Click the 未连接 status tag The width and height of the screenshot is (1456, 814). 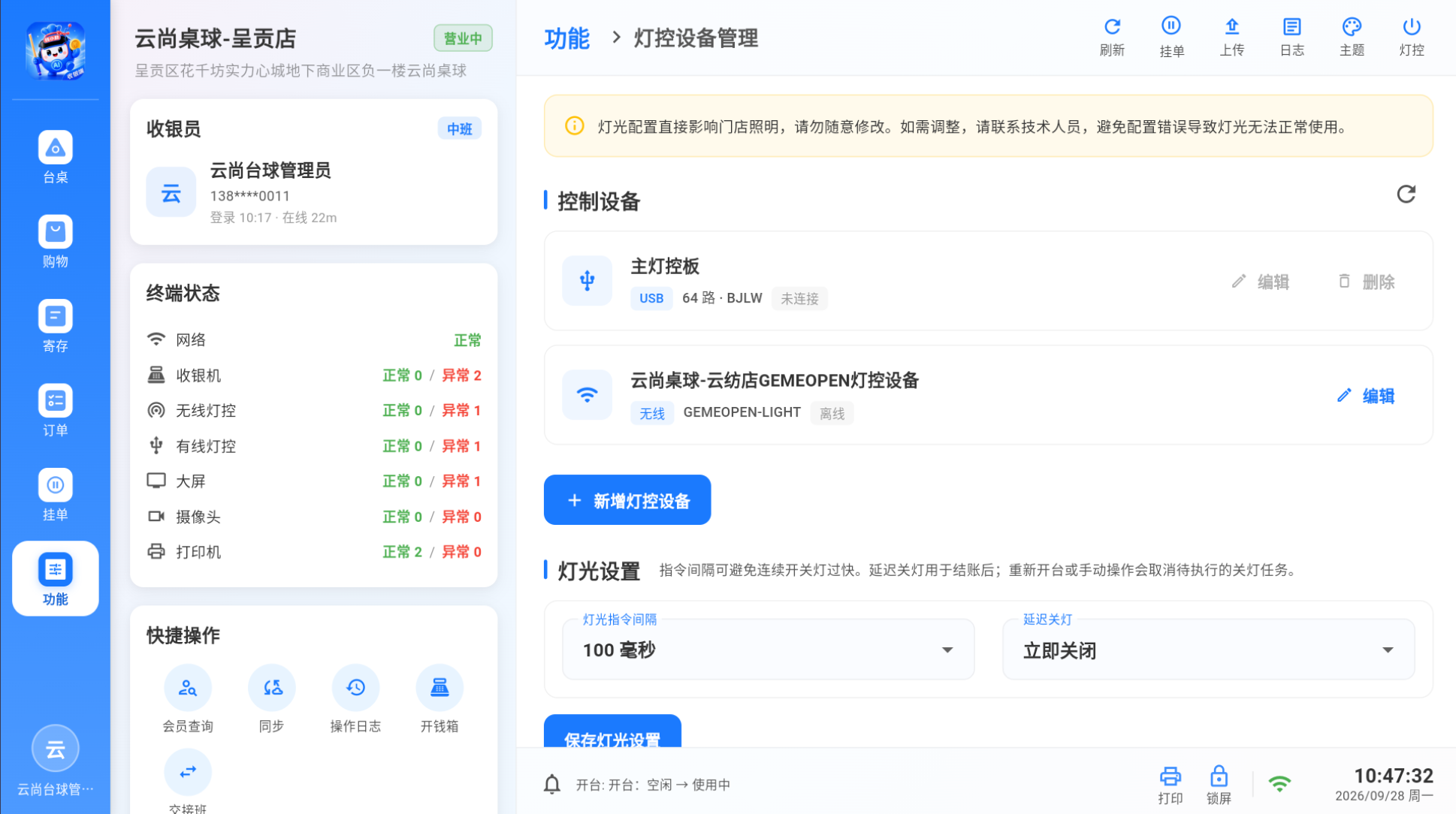click(x=799, y=298)
